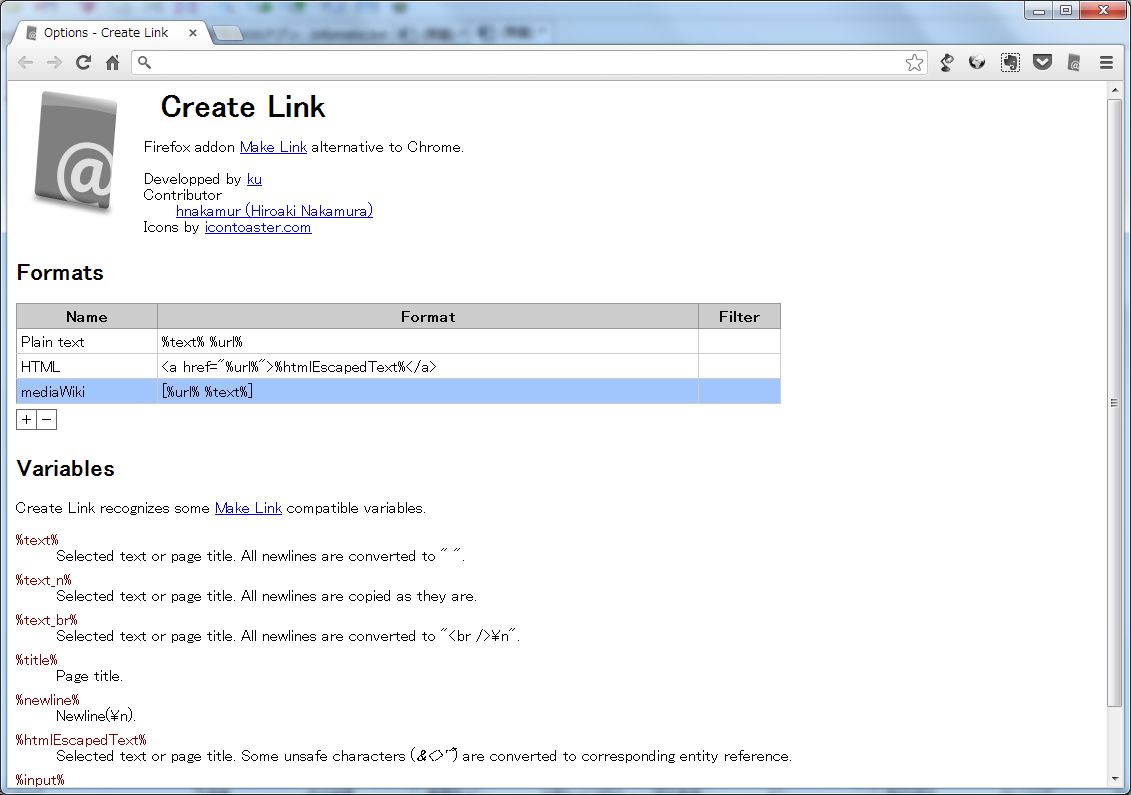This screenshot has height=795, width=1131.
Task: Open the Create Link extension button
Action: (1074, 63)
